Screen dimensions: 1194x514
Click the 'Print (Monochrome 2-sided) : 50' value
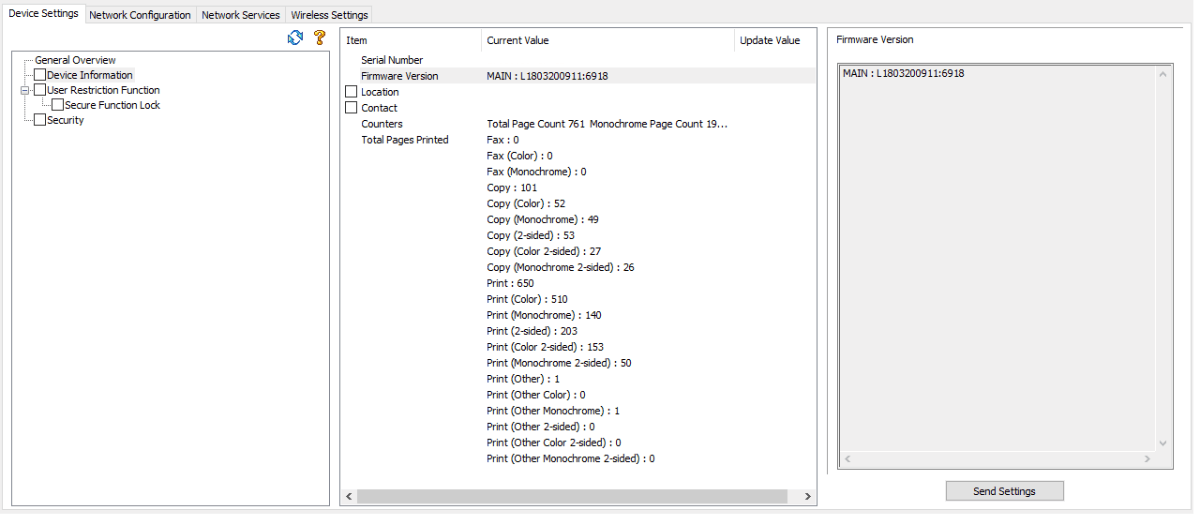coord(559,362)
